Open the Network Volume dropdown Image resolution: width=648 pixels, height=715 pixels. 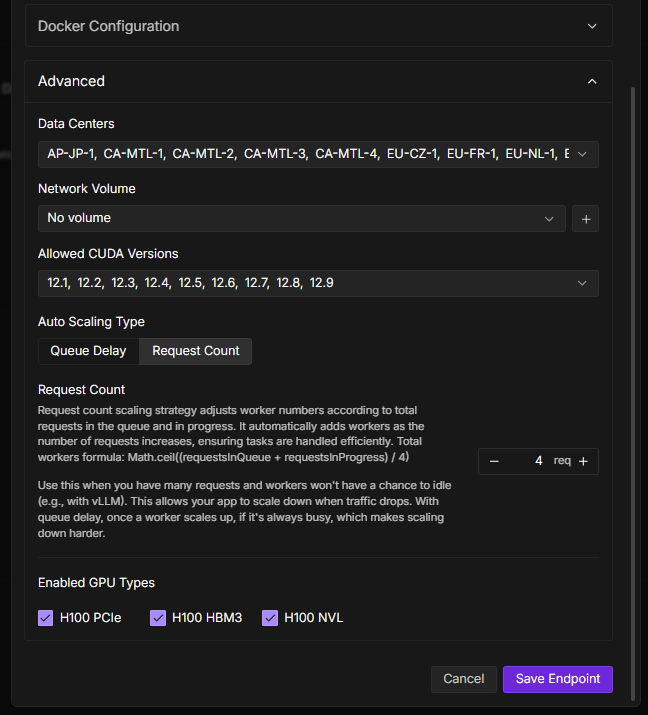pyautogui.click(x=302, y=218)
